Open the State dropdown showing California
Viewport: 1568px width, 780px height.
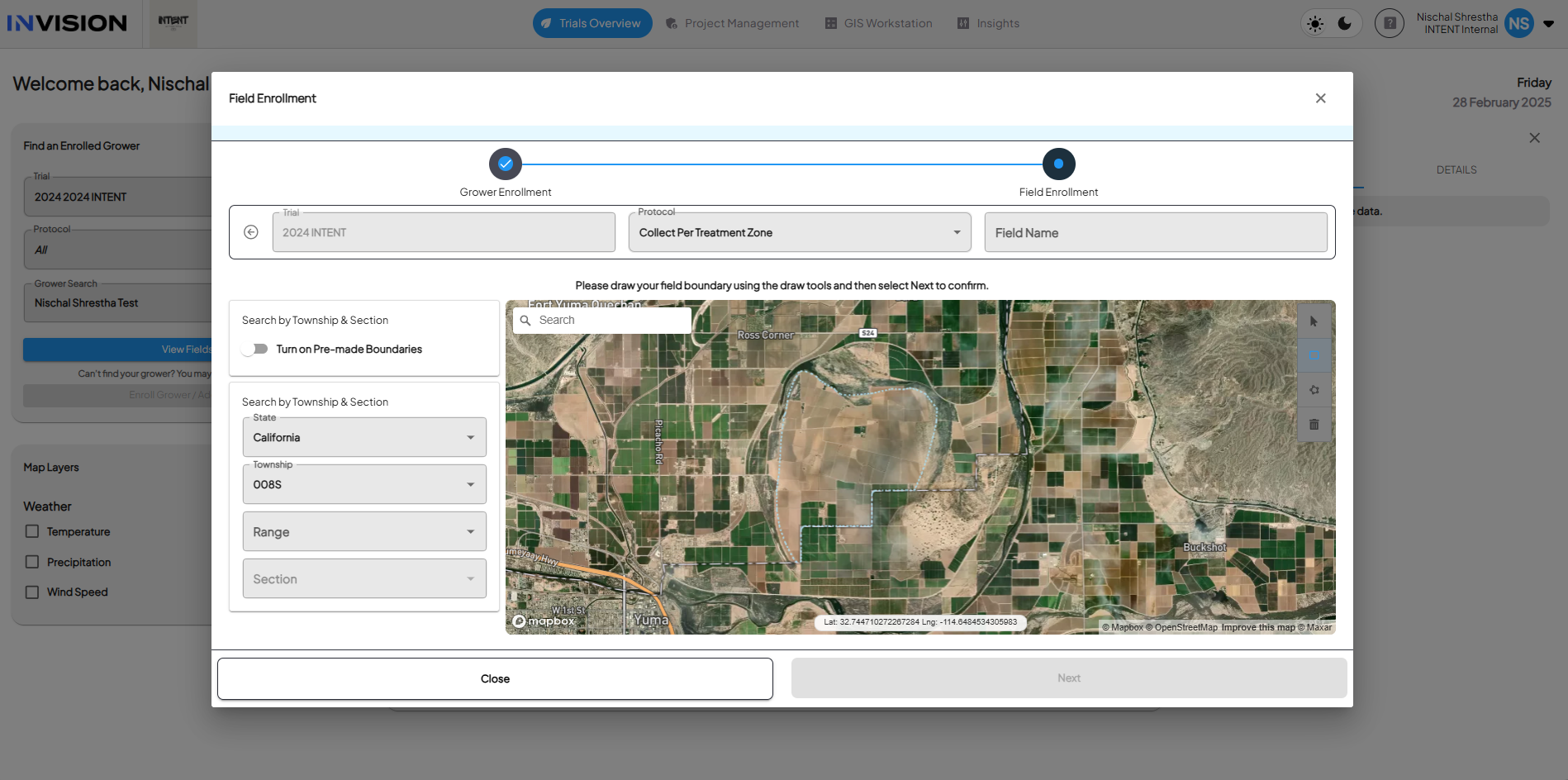tap(364, 437)
